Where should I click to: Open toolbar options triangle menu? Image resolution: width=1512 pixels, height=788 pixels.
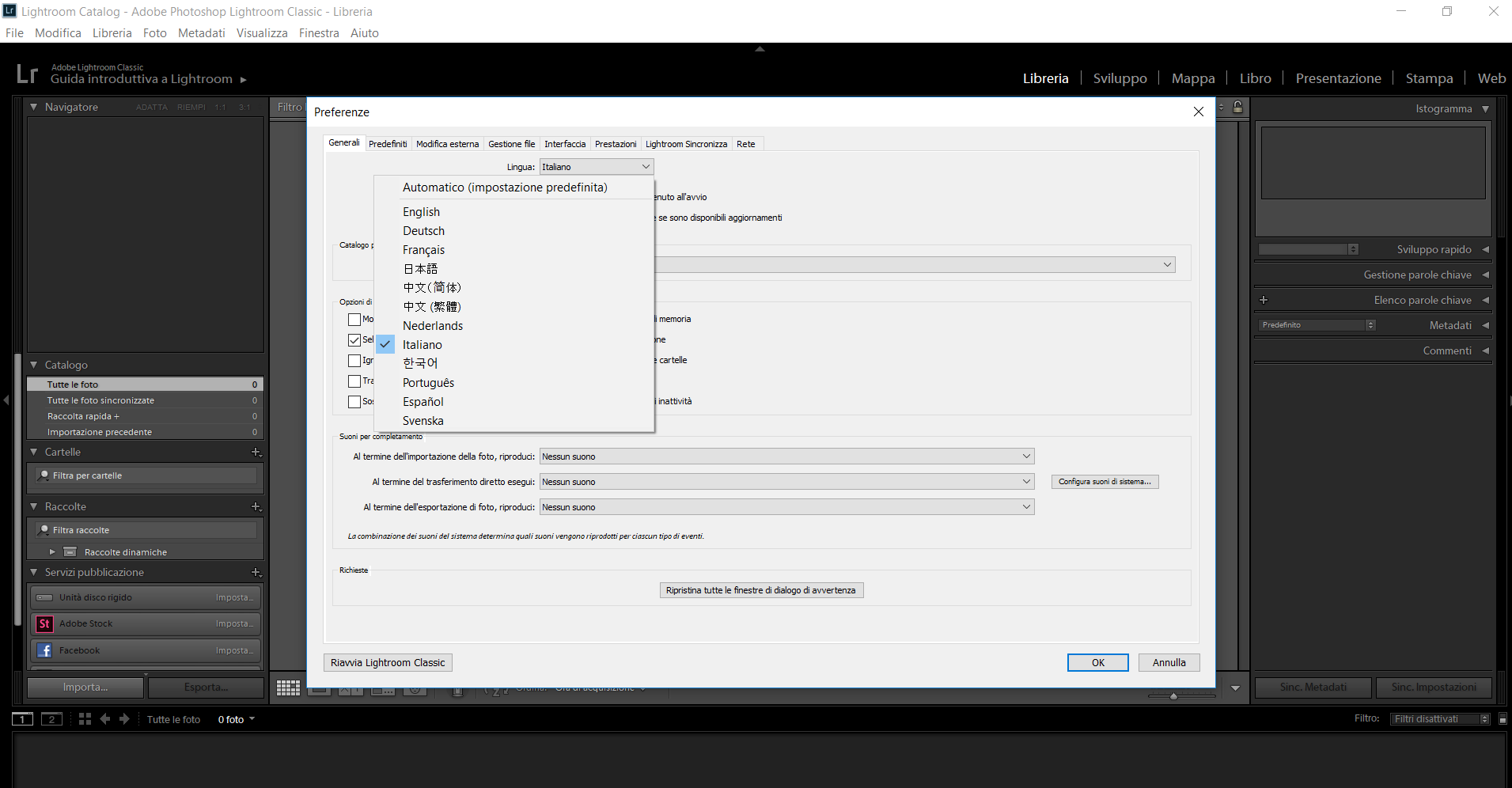(x=1236, y=688)
